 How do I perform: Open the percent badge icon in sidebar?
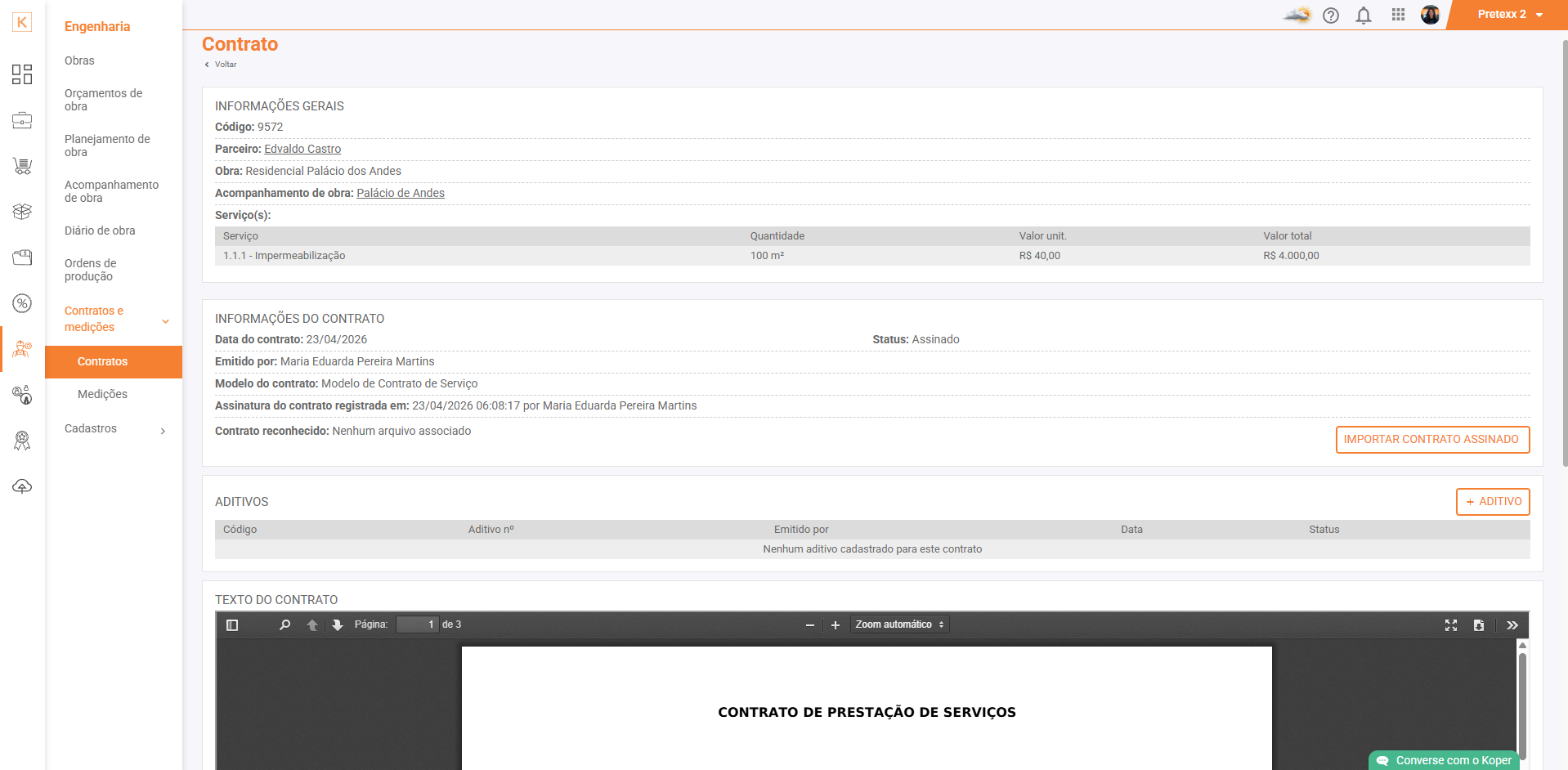(x=22, y=303)
